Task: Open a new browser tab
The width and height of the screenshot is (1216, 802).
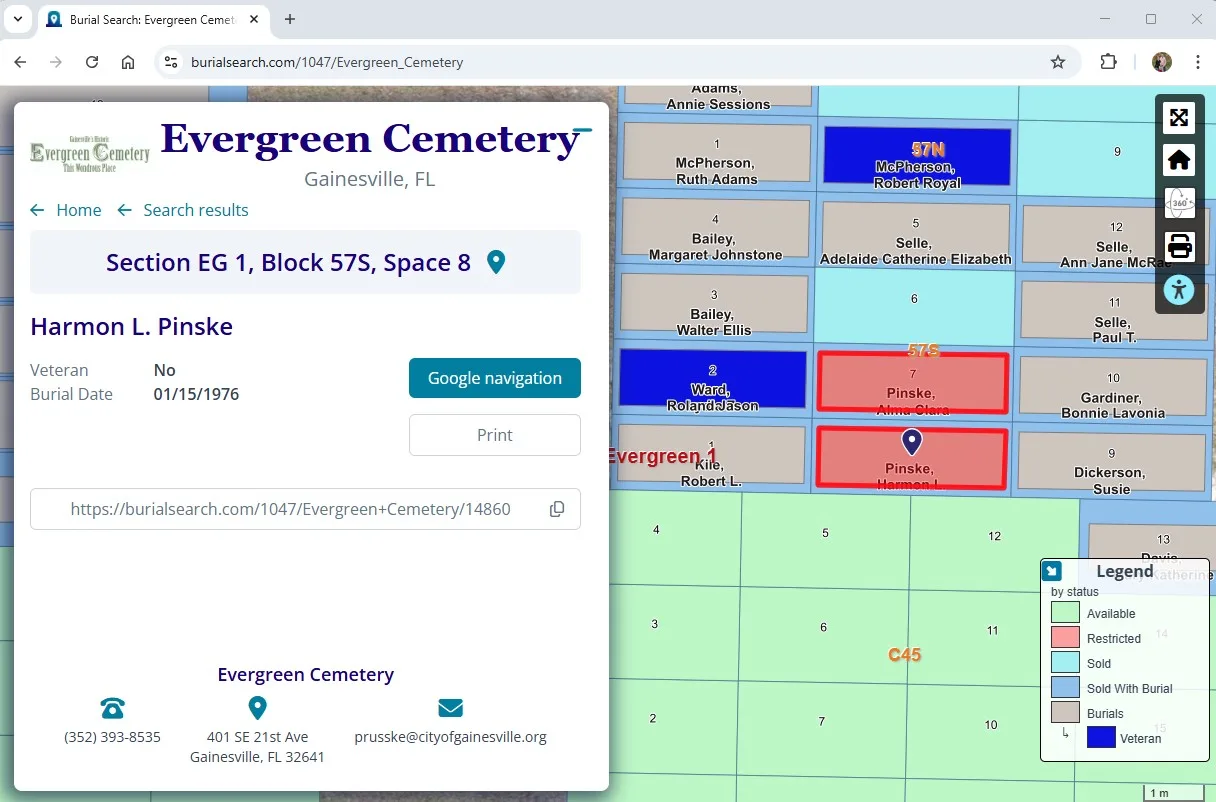Action: [290, 19]
